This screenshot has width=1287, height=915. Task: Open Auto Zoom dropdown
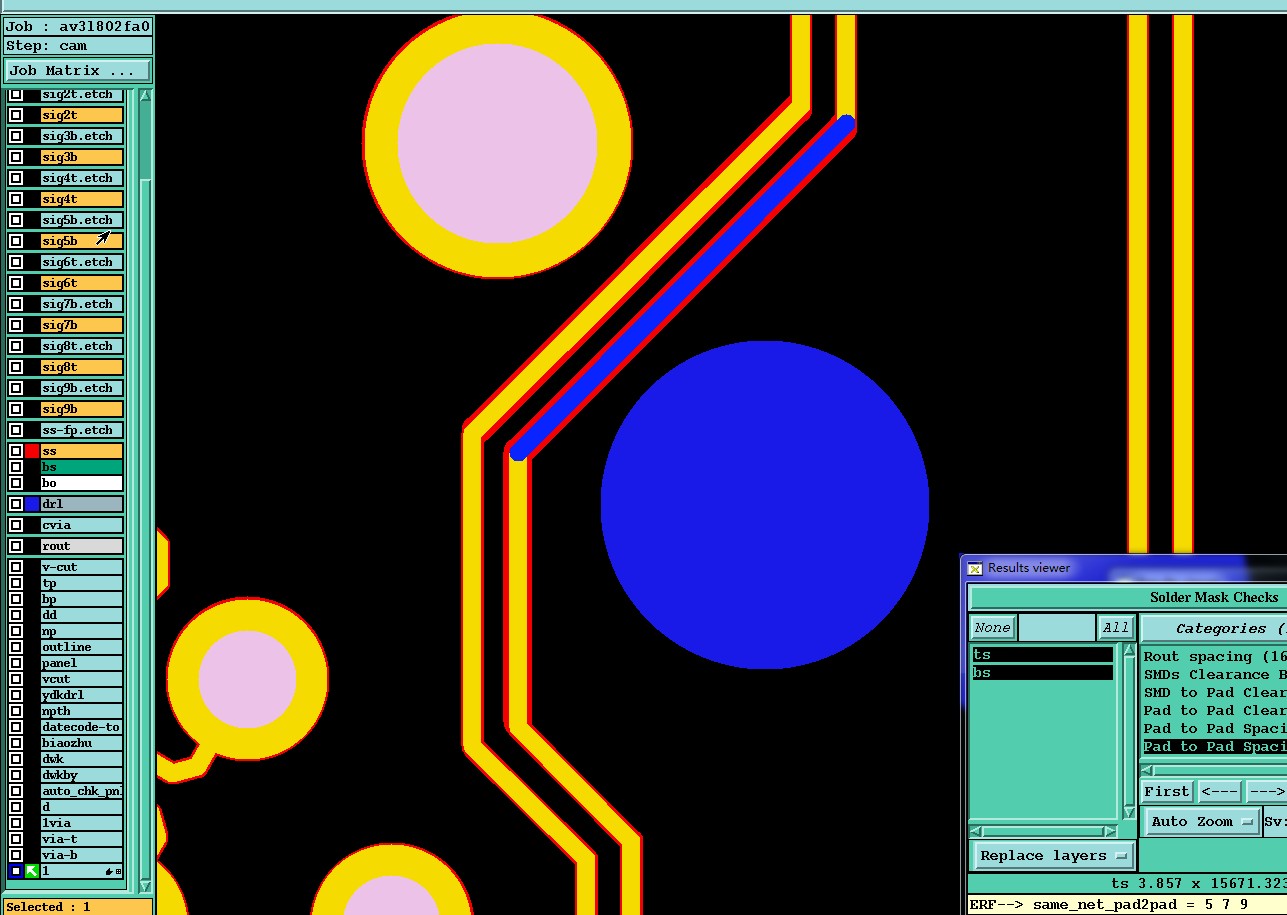point(1201,822)
